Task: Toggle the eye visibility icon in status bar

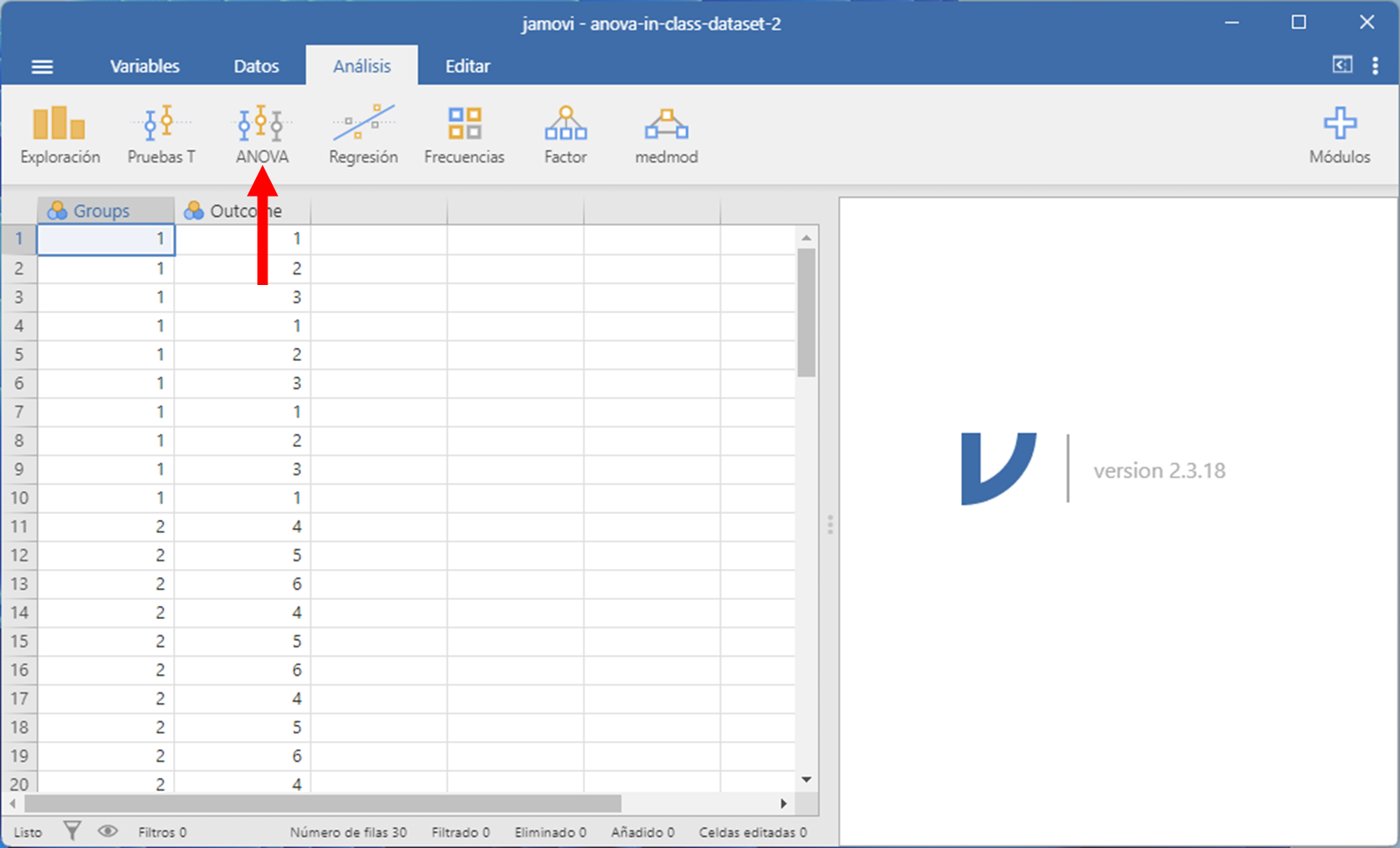Action: [x=107, y=831]
